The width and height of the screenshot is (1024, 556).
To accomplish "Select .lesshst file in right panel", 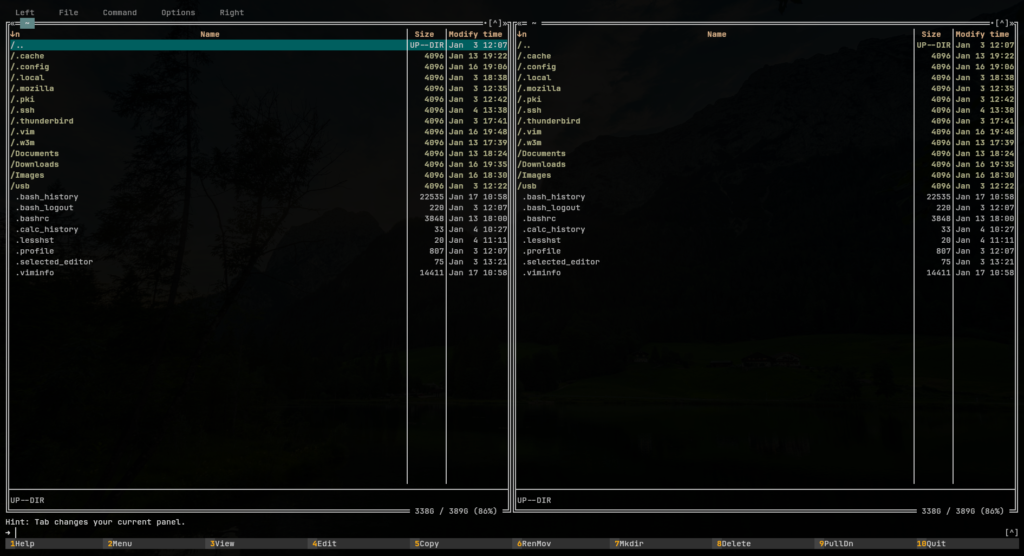I will pos(765,240).
